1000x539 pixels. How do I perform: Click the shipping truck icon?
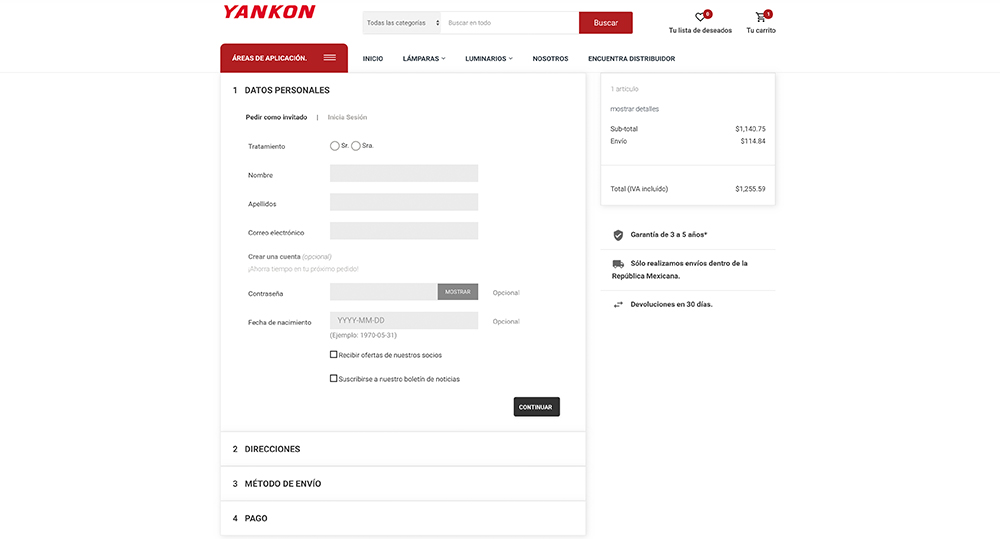(x=618, y=264)
